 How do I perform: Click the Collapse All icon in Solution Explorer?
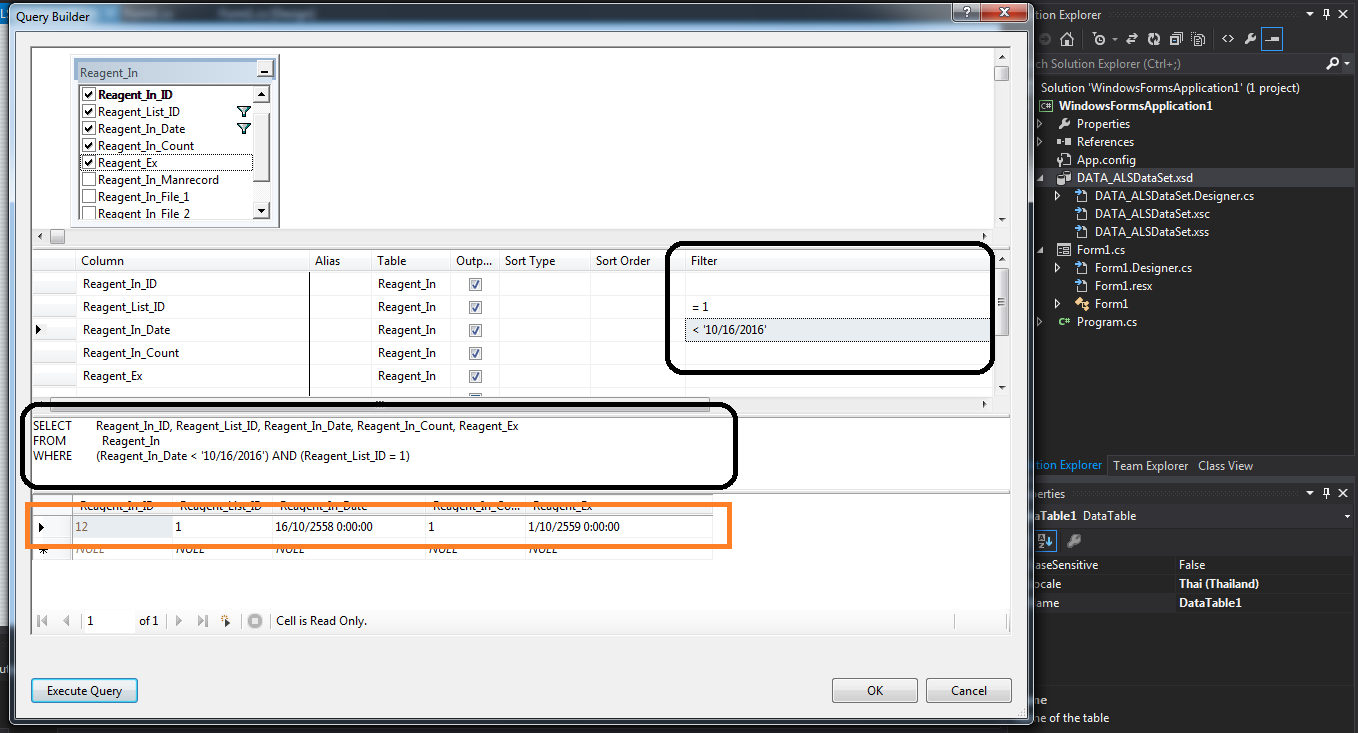coord(1176,39)
